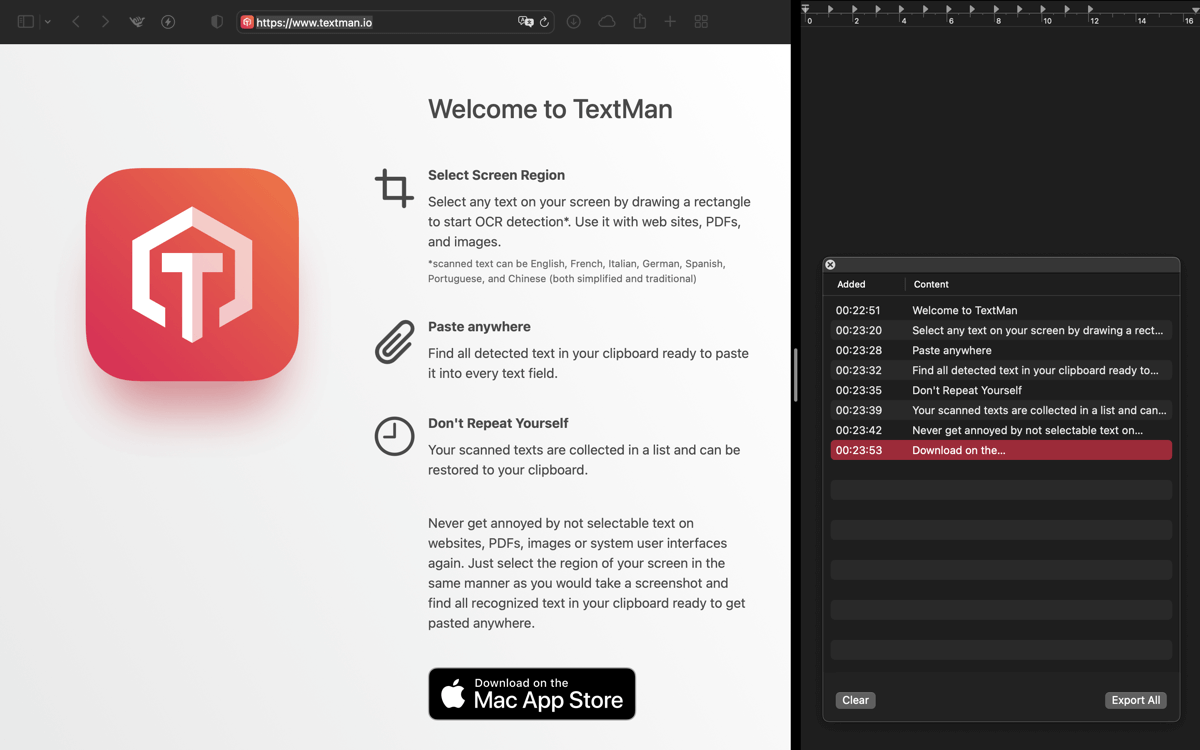The image size is (1200, 750).
Task: Click the tab stop marker at ruler 6
Action: [x=950, y=9]
